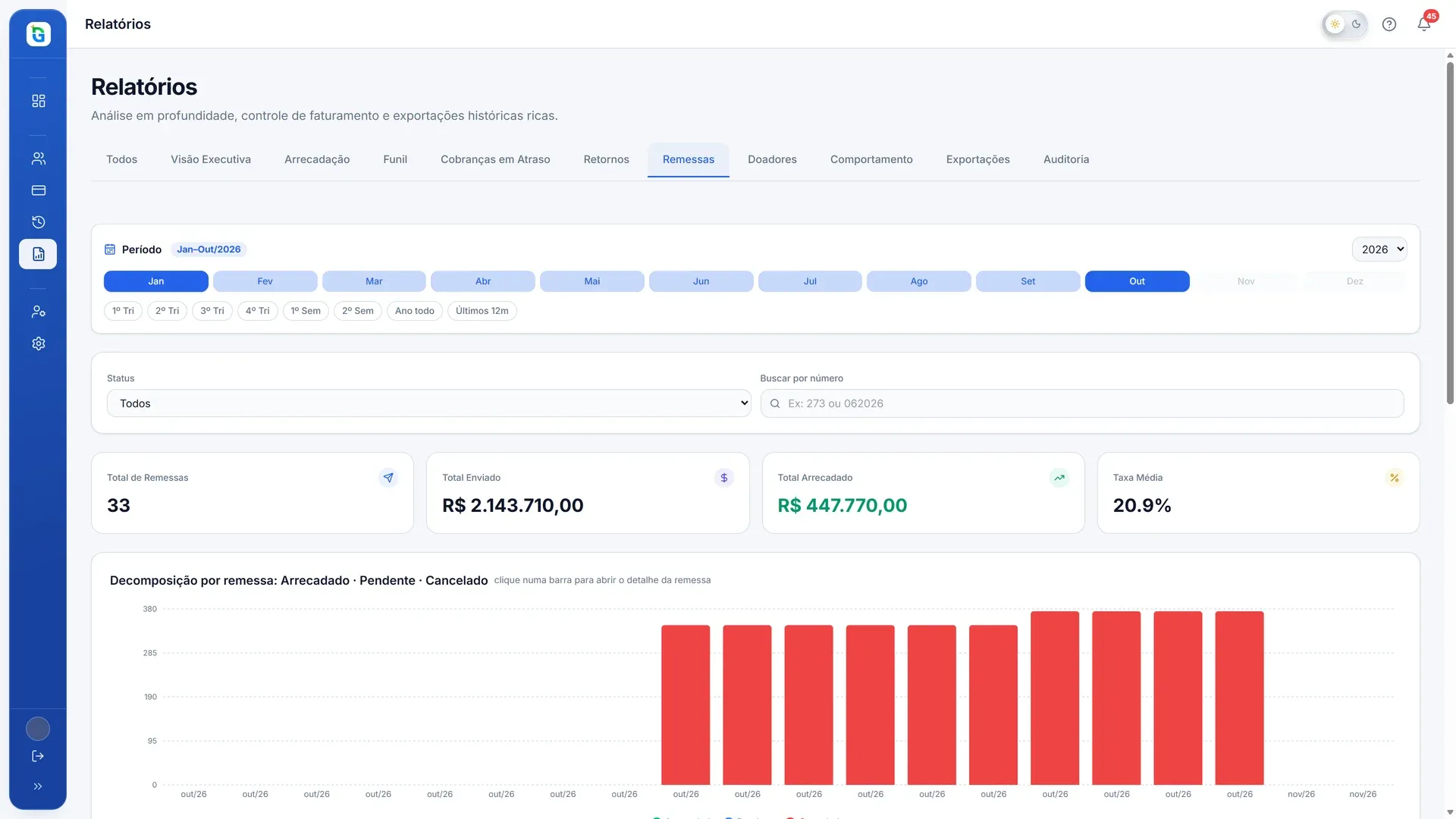This screenshot has height=819, width=1456.
Task: Toggle the Out month pill
Action: (x=1137, y=281)
